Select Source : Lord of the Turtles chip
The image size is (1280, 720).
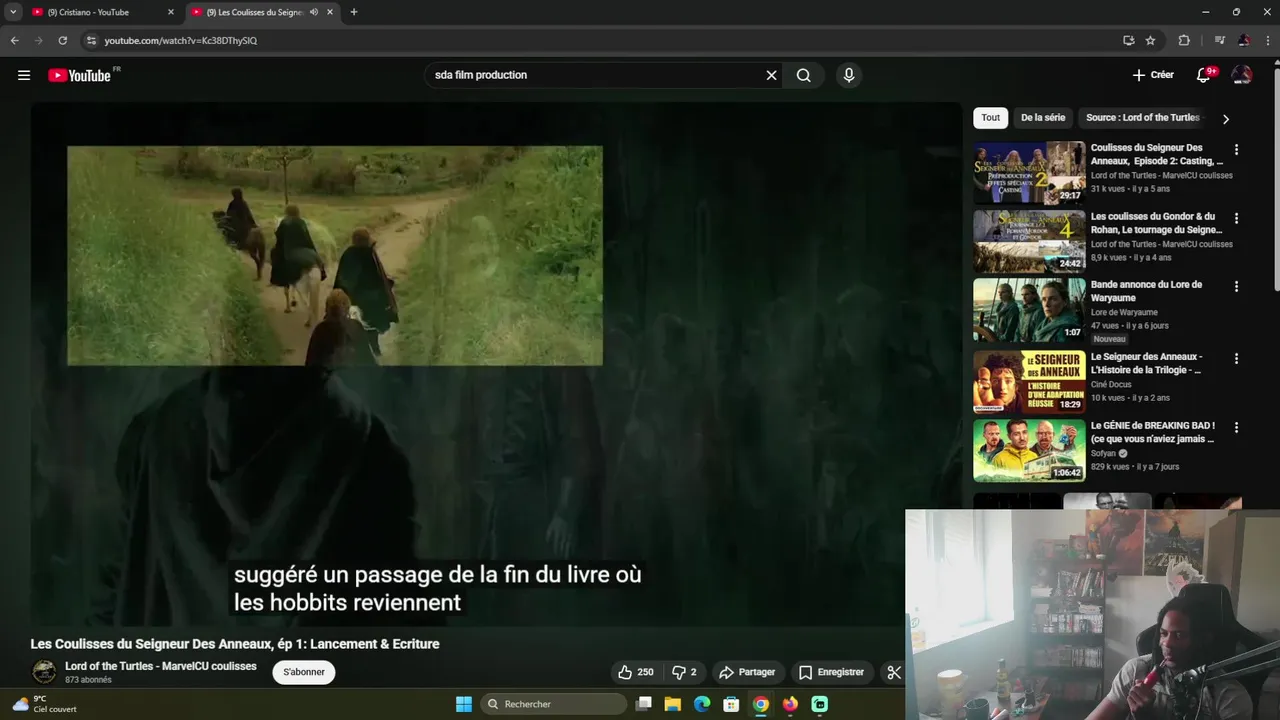point(1143,118)
